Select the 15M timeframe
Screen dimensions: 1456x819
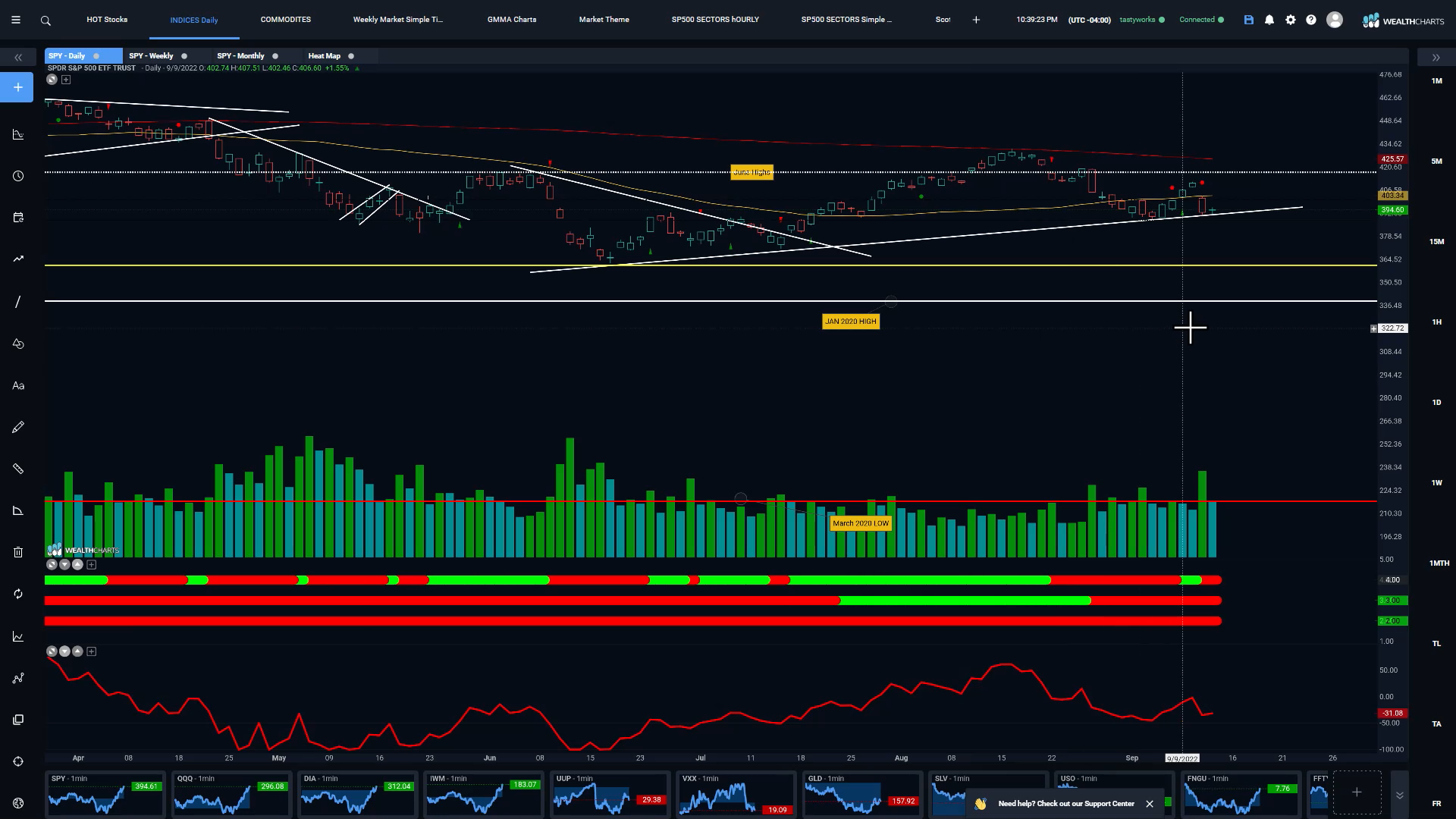pos(1436,241)
